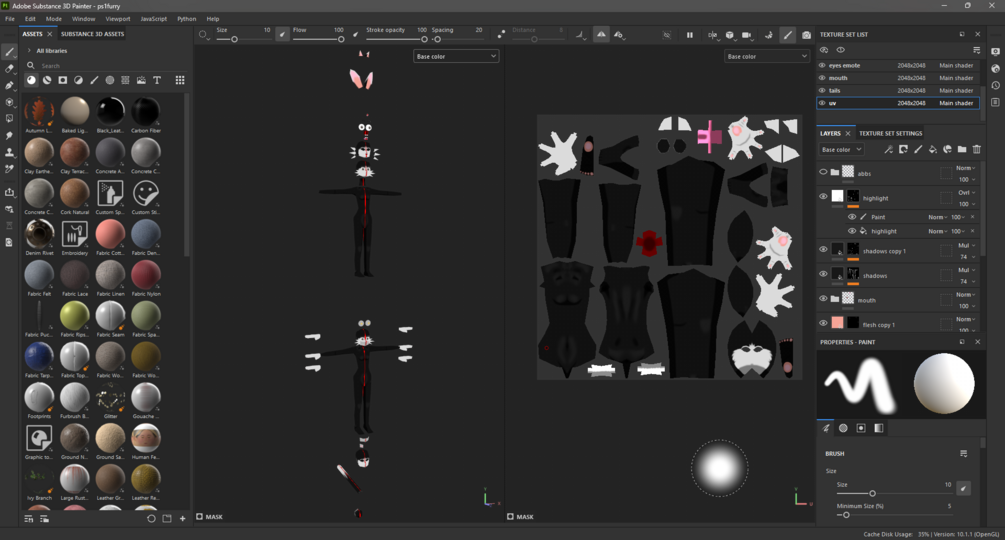Show the hidden abbs folder layer

[824, 172]
